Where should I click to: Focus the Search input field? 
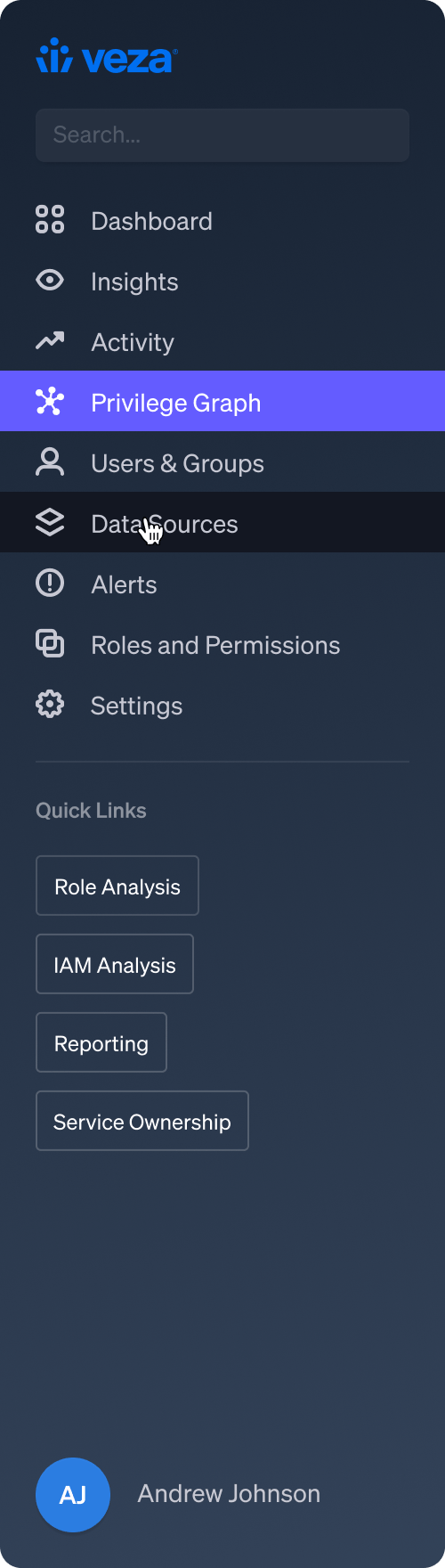[x=222, y=135]
